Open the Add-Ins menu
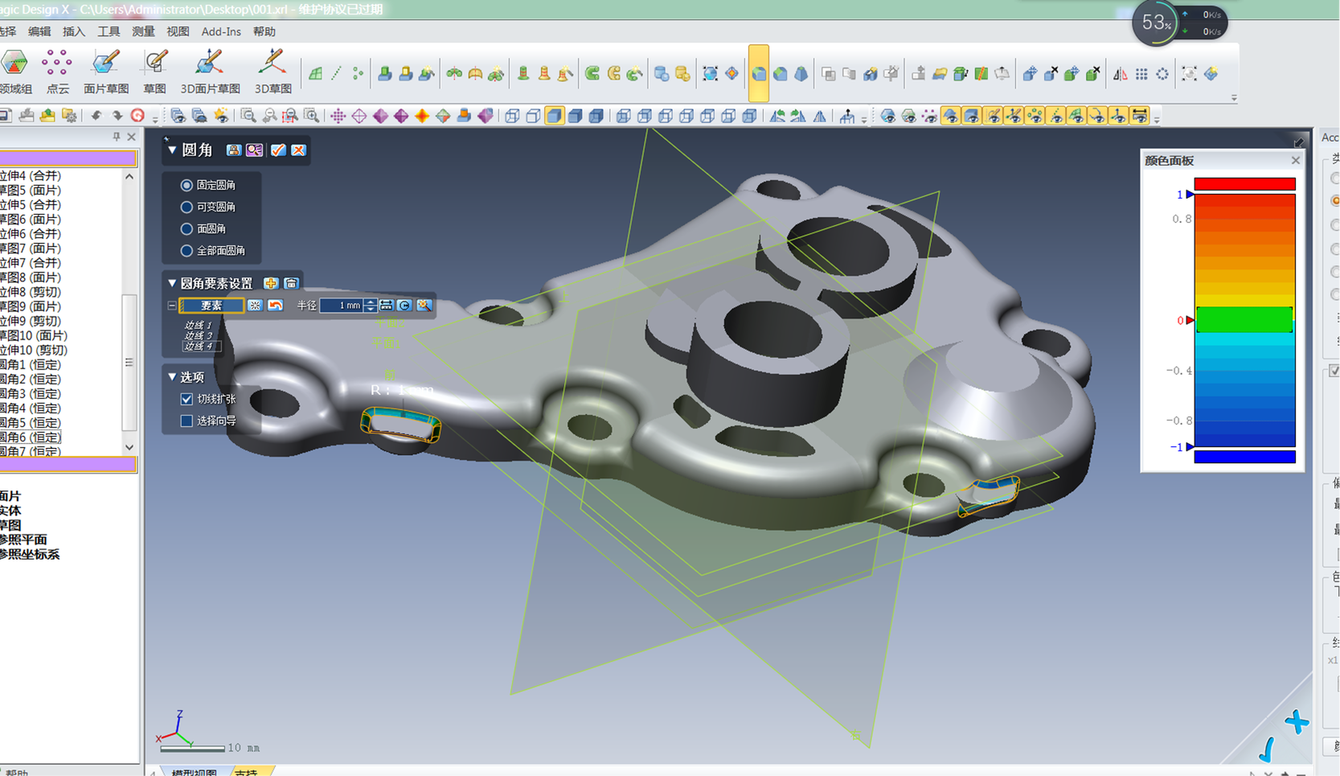This screenshot has width=1340, height=776. [x=221, y=31]
